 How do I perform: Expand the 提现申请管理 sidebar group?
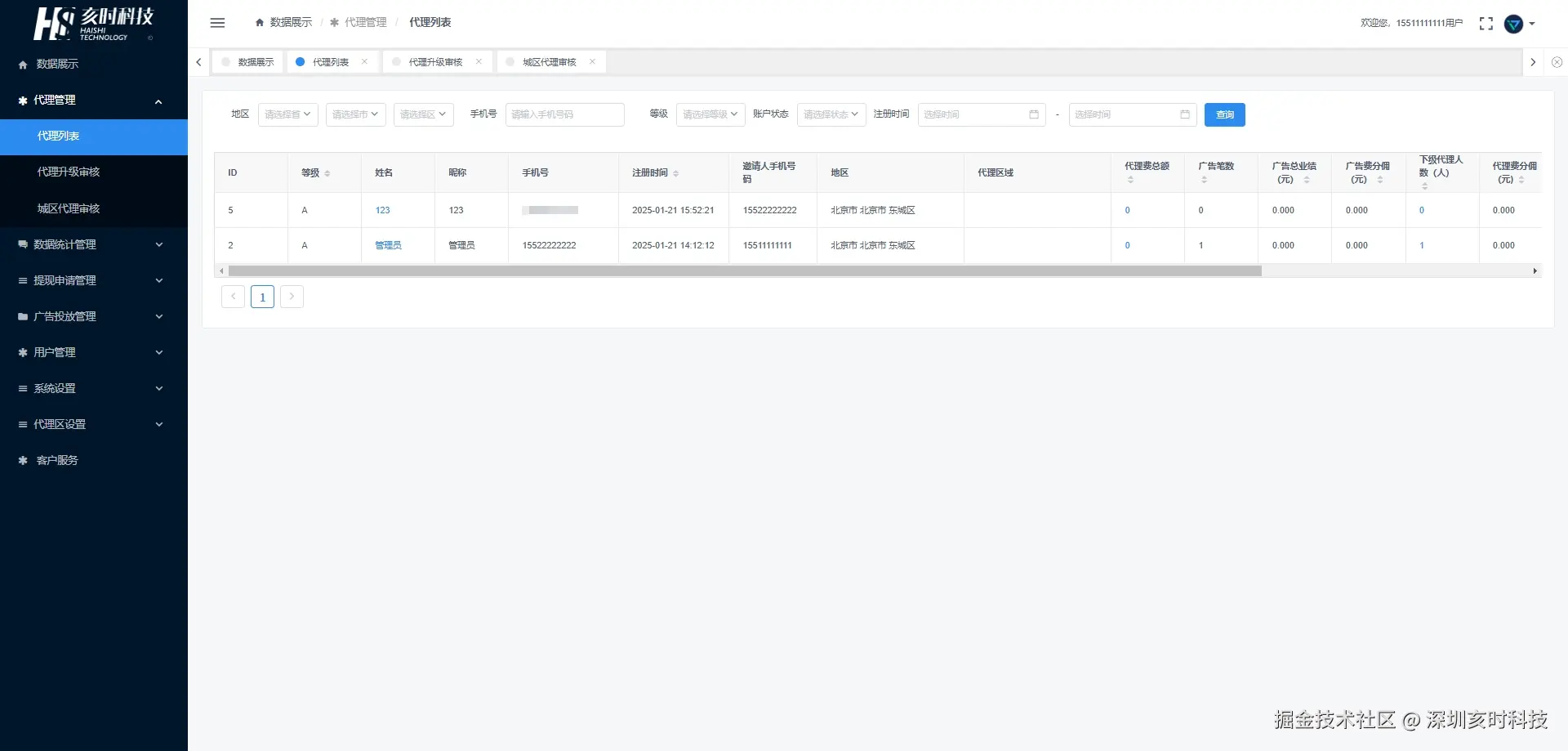(x=94, y=280)
